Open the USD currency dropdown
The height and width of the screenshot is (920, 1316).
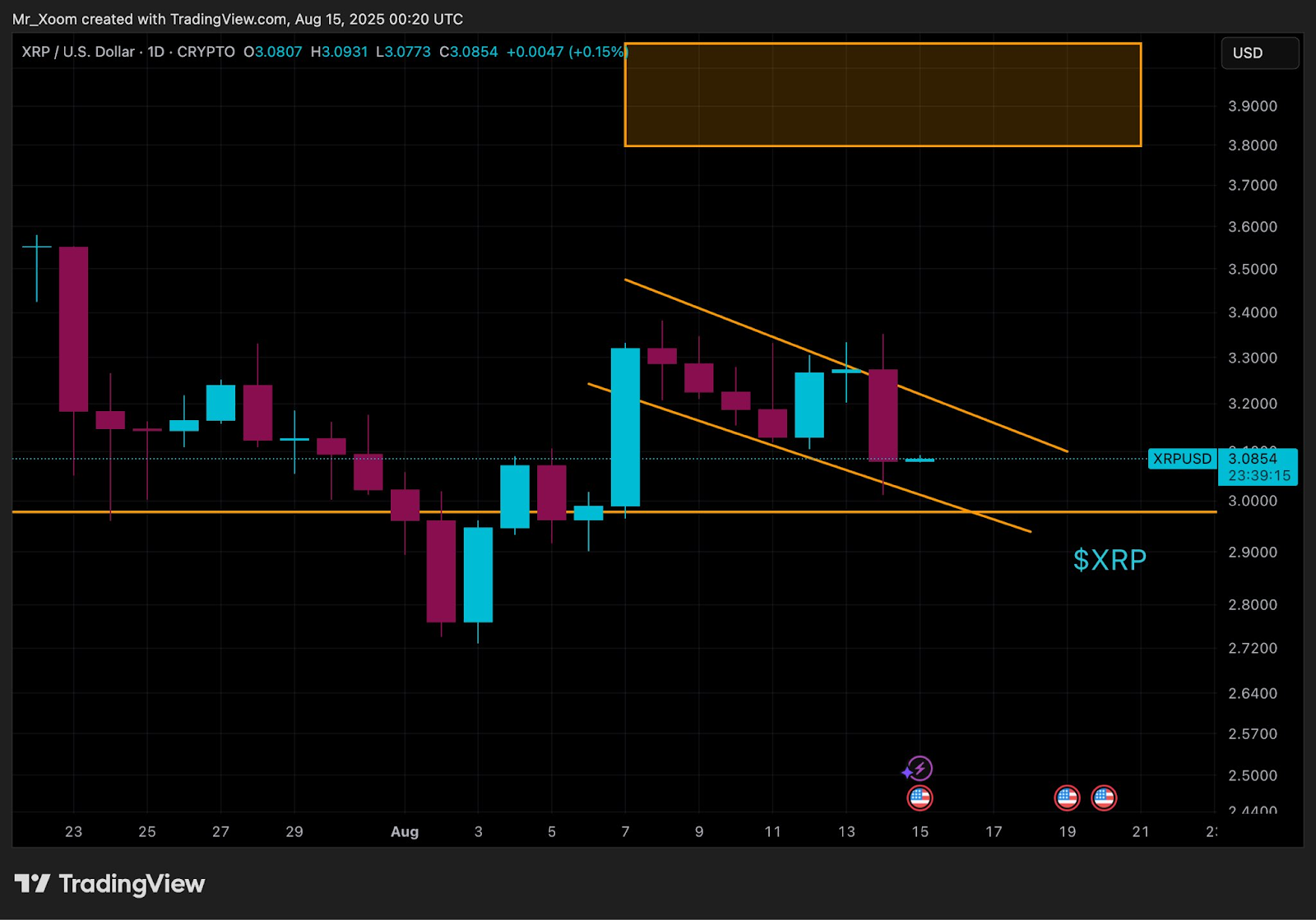(1260, 53)
